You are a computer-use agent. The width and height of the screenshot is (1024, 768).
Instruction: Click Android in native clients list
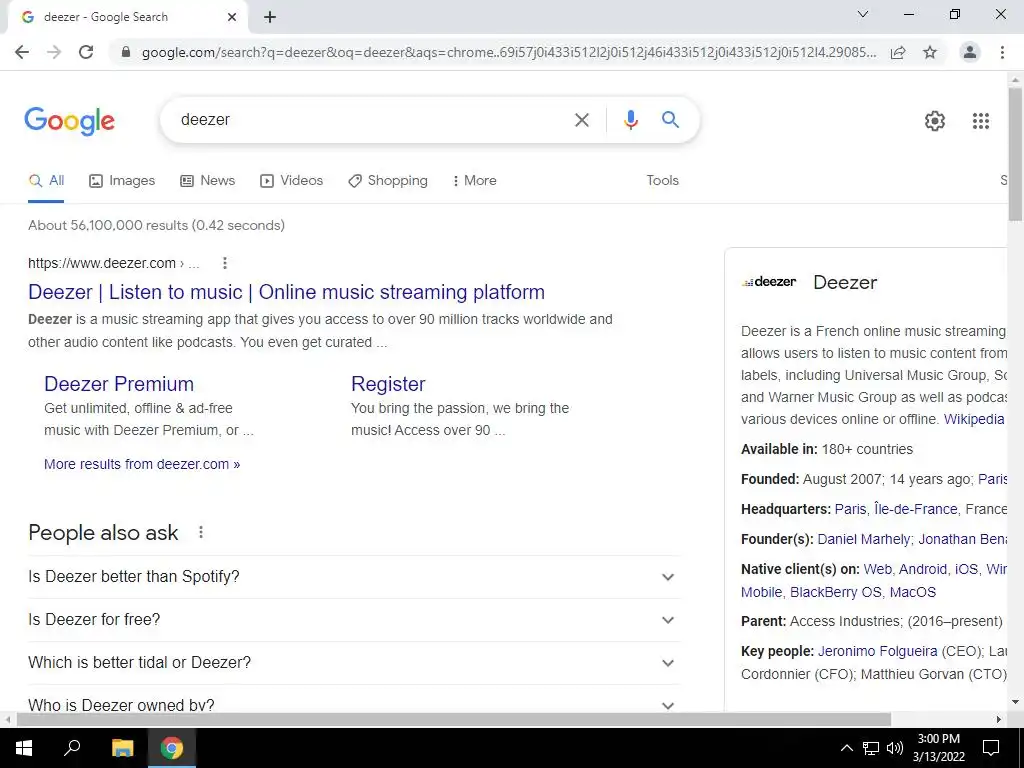(x=923, y=569)
